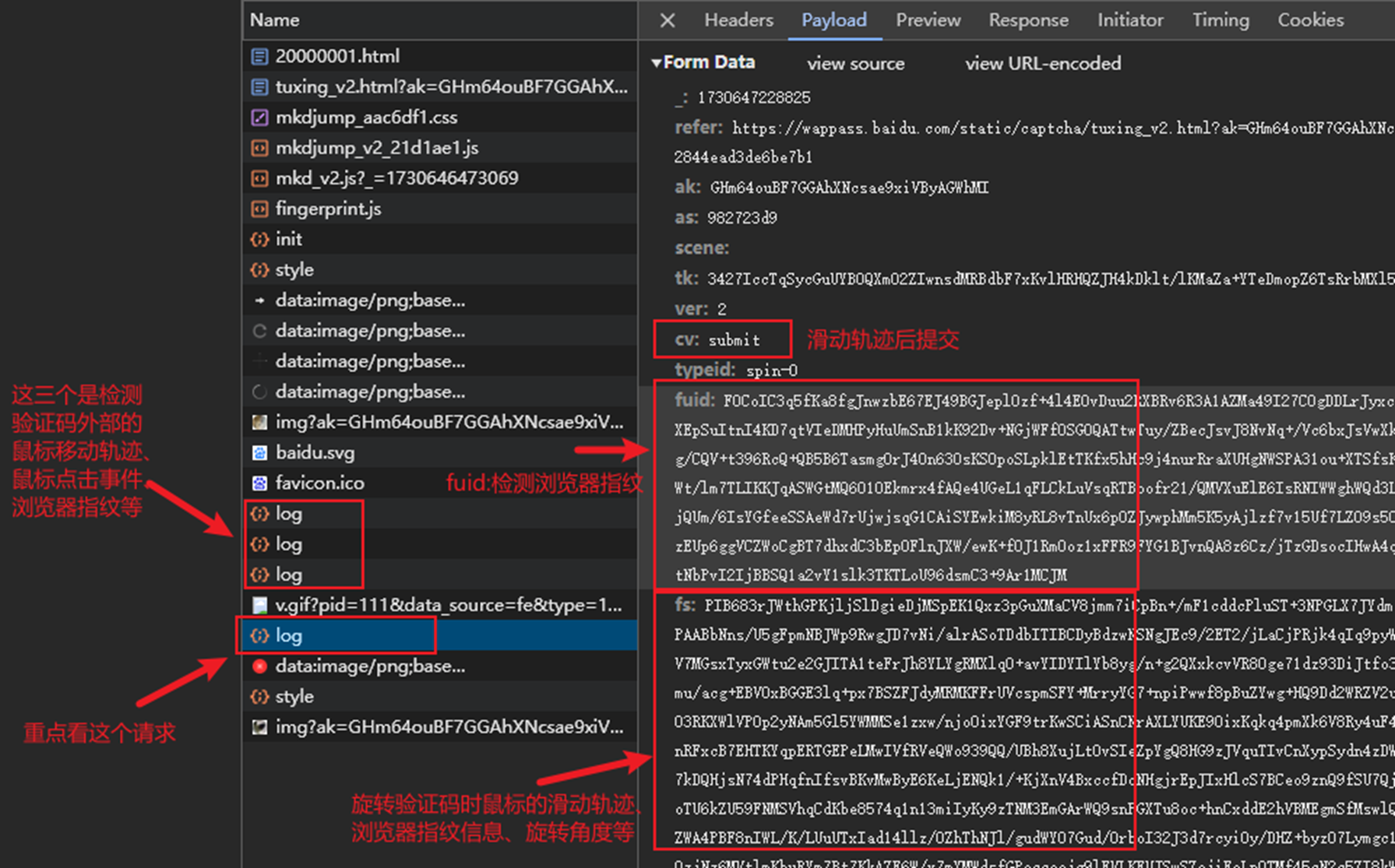Select mkdjump_v2_21d1ae1.js request
This screenshot has height=868, width=1395.
tap(440, 148)
